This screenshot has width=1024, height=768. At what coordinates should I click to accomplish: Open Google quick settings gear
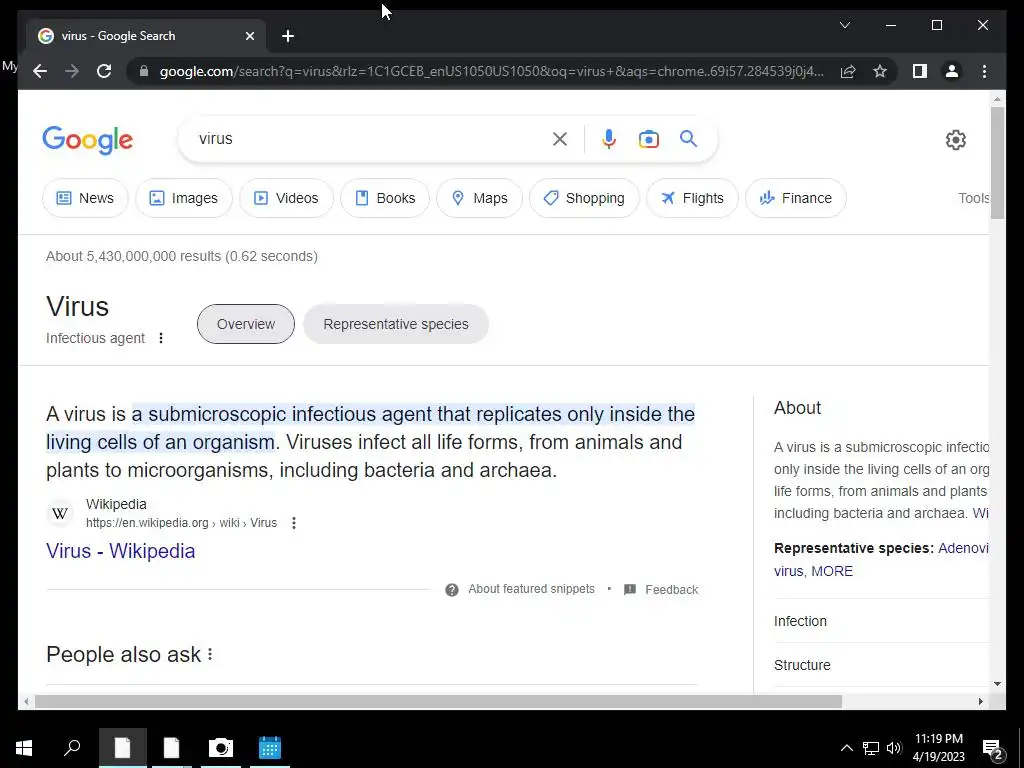pos(955,140)
